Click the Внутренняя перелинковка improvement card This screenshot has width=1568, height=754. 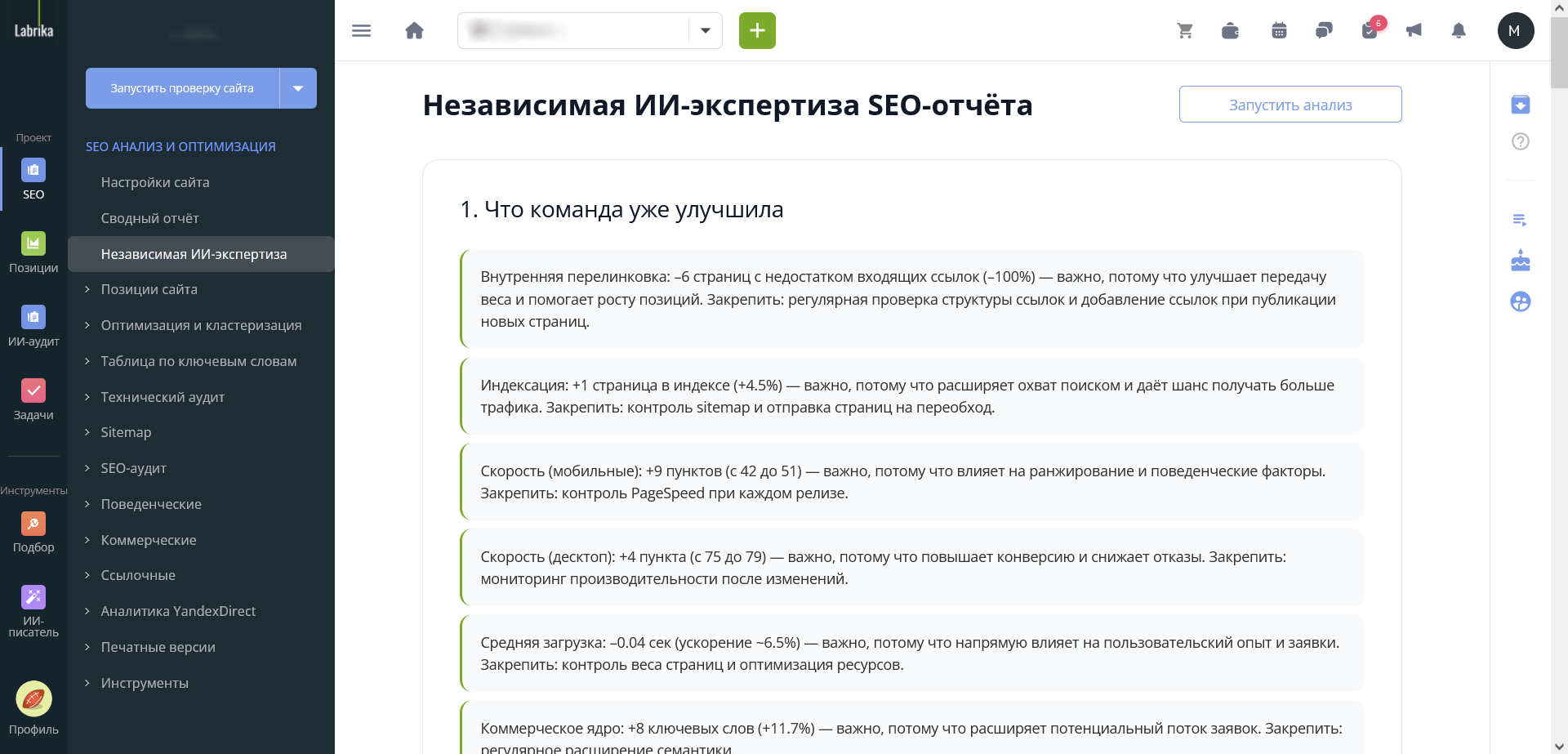click(912, 299)
